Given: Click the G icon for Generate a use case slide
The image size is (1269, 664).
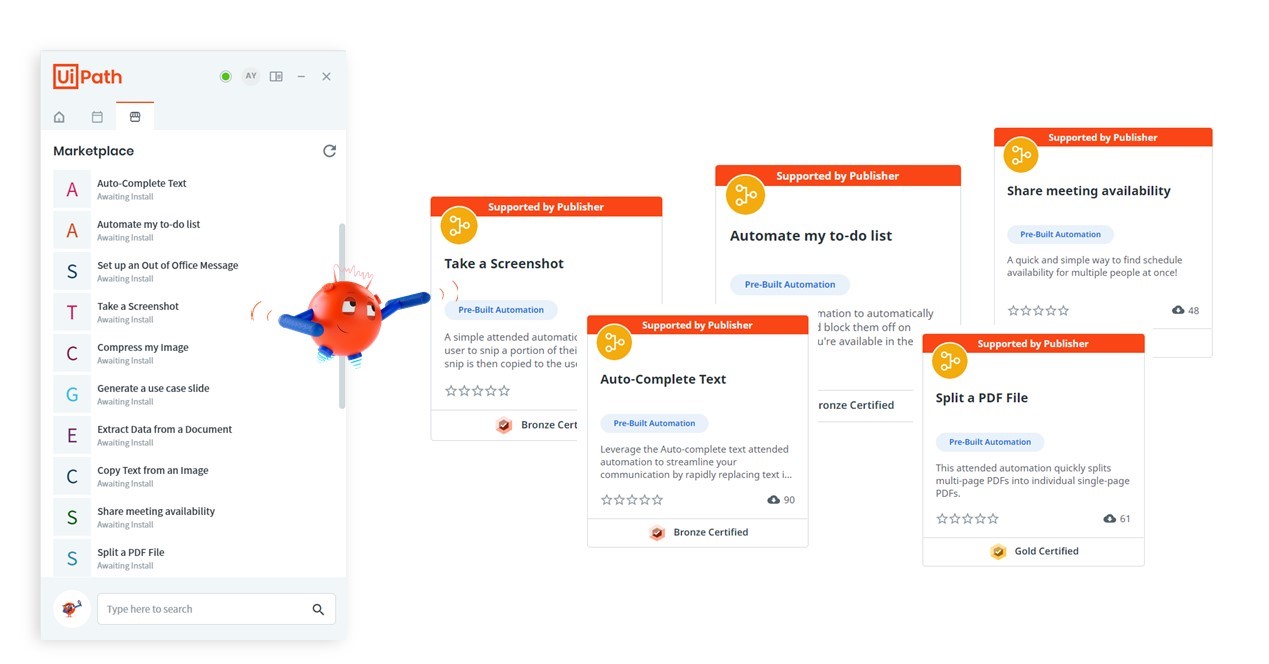Looking at the screenshot, I should (72, 394).
